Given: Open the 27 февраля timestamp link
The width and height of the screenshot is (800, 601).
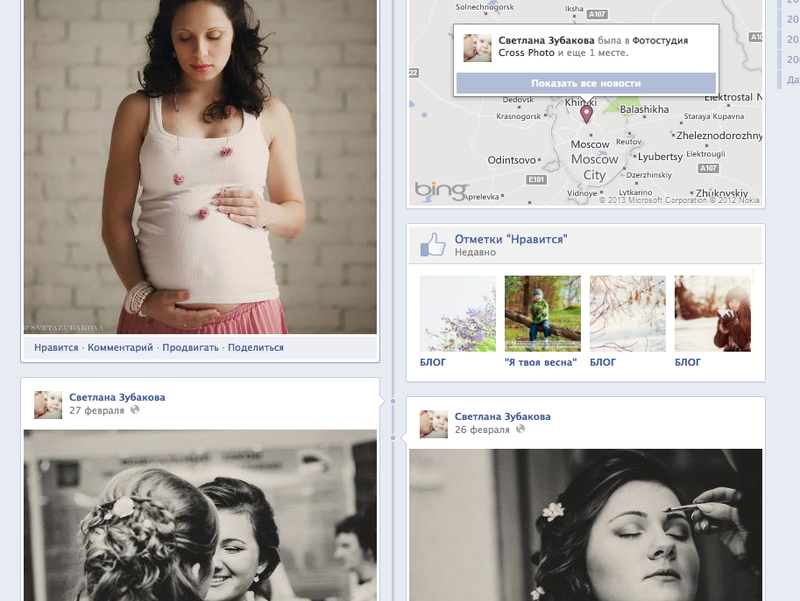Looking at the screenshot, I should click(97, 410).
